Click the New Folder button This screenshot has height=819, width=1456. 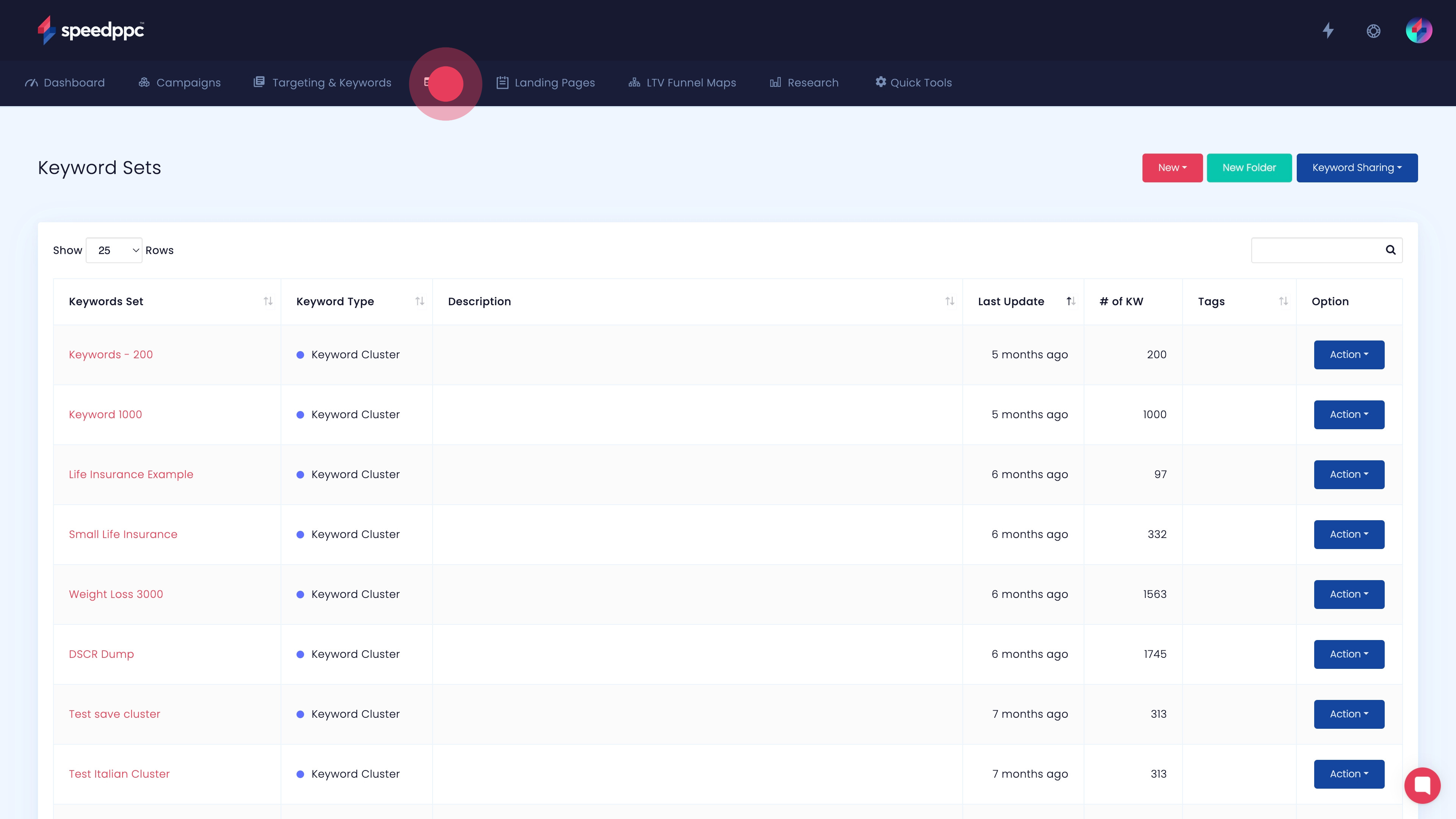pyautogui.click(x=1249, y=168)
